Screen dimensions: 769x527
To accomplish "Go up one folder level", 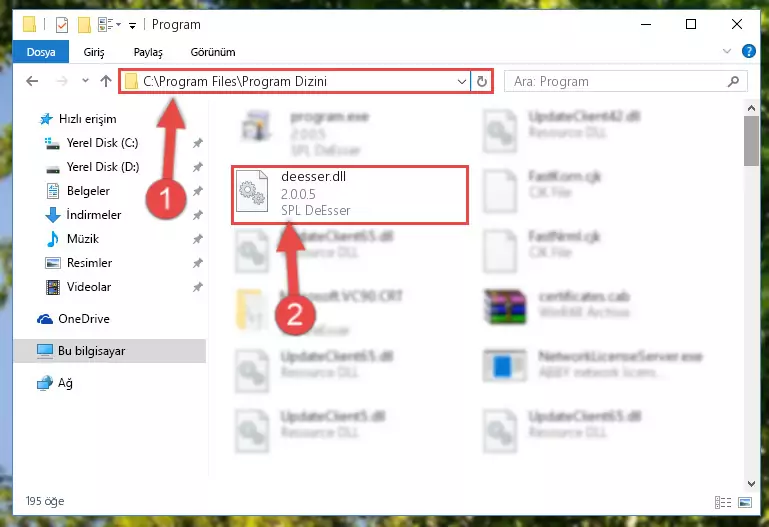I will [x=106, y=81].
